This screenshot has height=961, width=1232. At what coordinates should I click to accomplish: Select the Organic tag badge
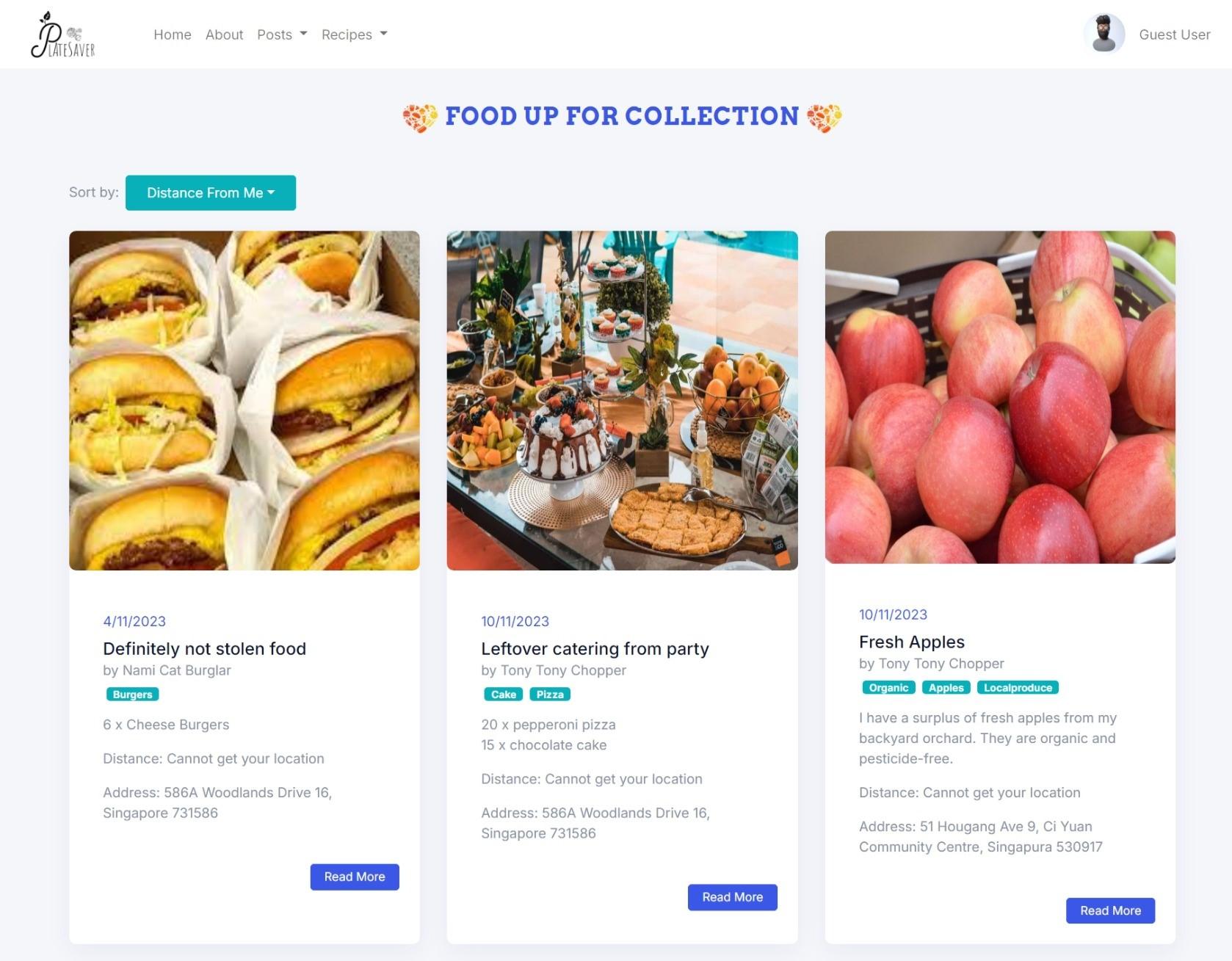(x=888, y=688)
